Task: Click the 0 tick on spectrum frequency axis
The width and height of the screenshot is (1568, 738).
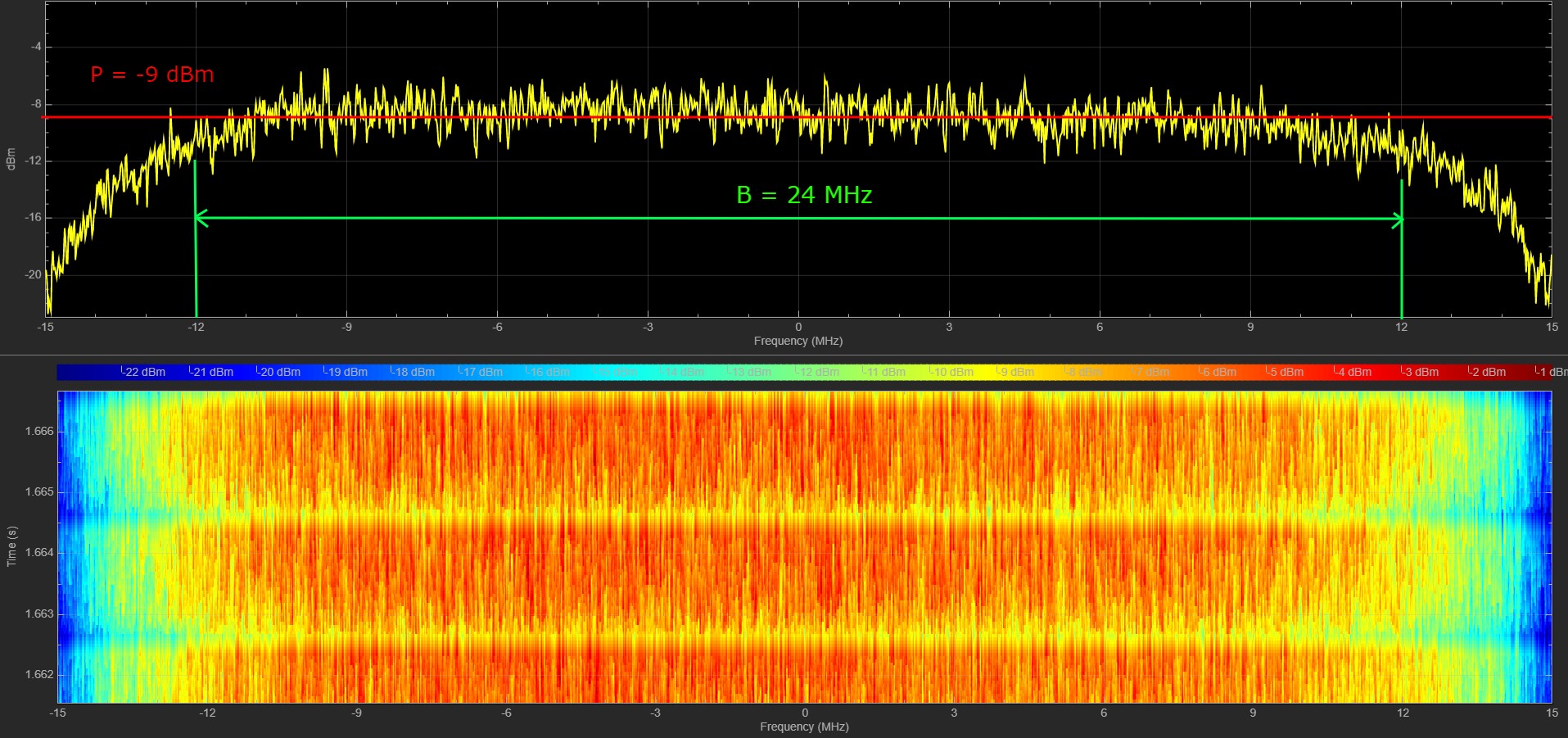Action: pos(798,327)
